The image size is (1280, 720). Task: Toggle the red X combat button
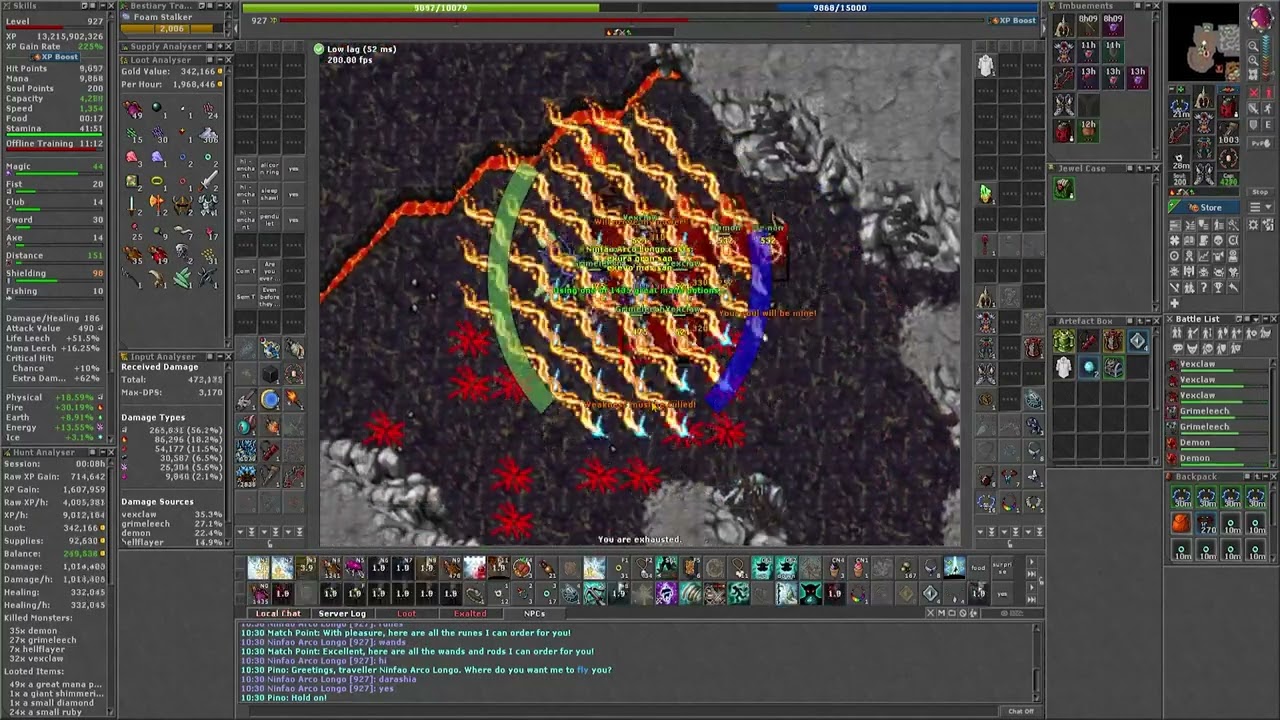click(1253, 92)
